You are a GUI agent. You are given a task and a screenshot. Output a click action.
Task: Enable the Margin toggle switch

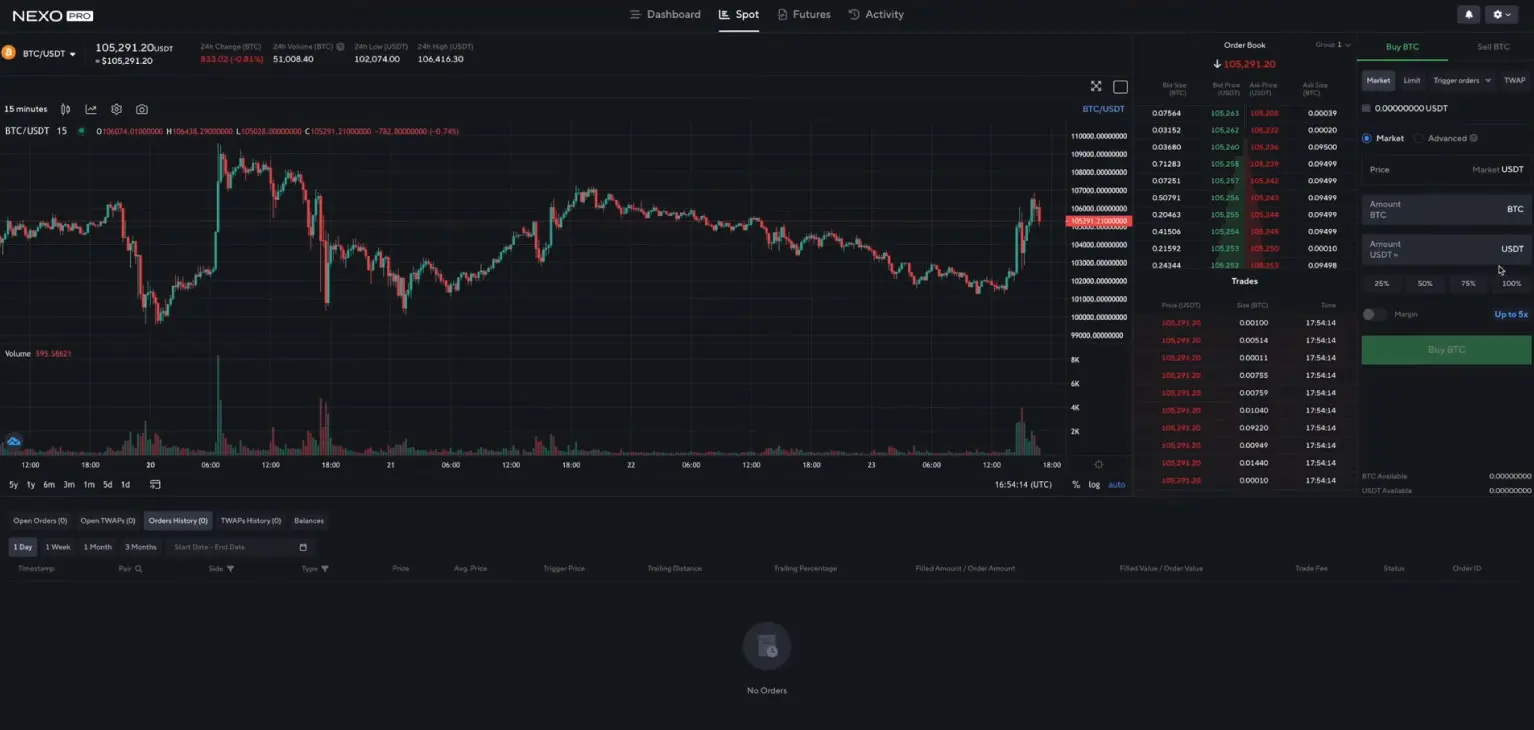click(1375, 314)
